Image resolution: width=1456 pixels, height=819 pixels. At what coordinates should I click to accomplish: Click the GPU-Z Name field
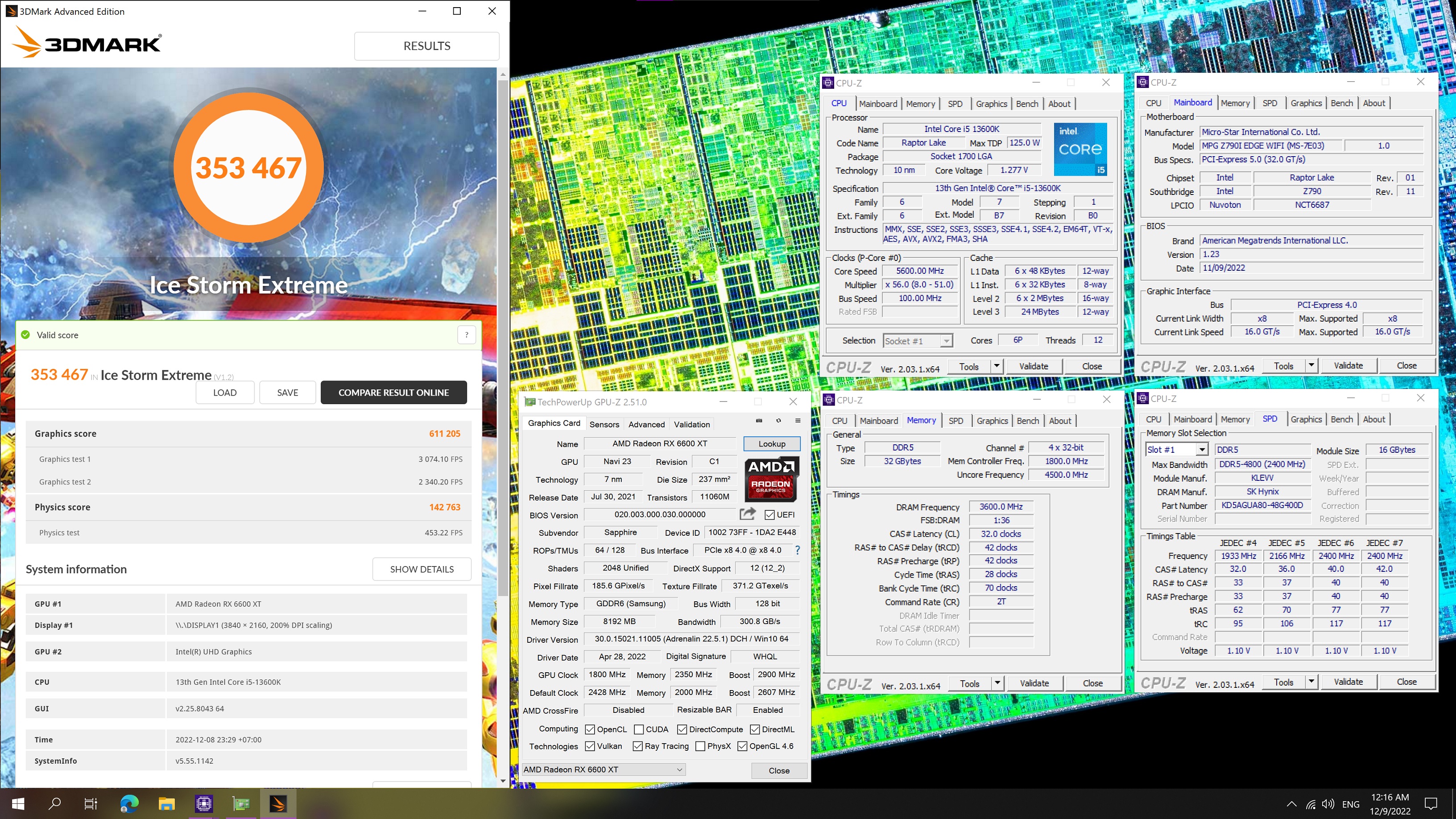click(x=660, y=444)
